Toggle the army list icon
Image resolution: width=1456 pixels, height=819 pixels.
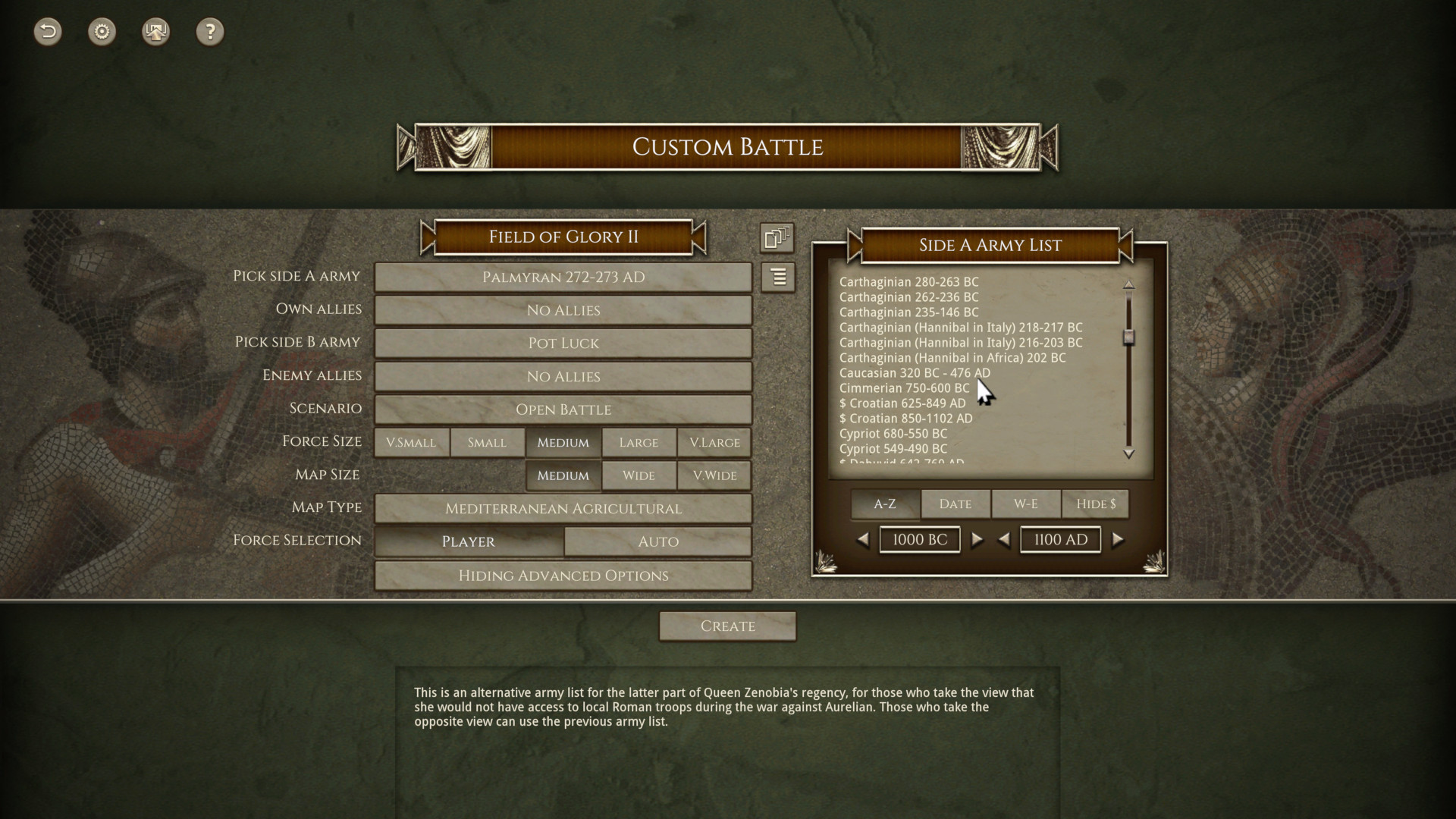777,278
